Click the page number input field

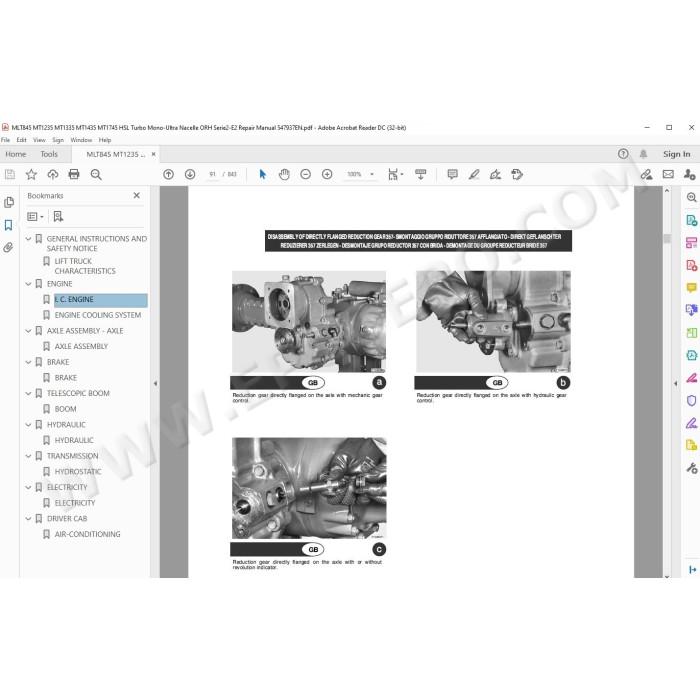(212, 175)
